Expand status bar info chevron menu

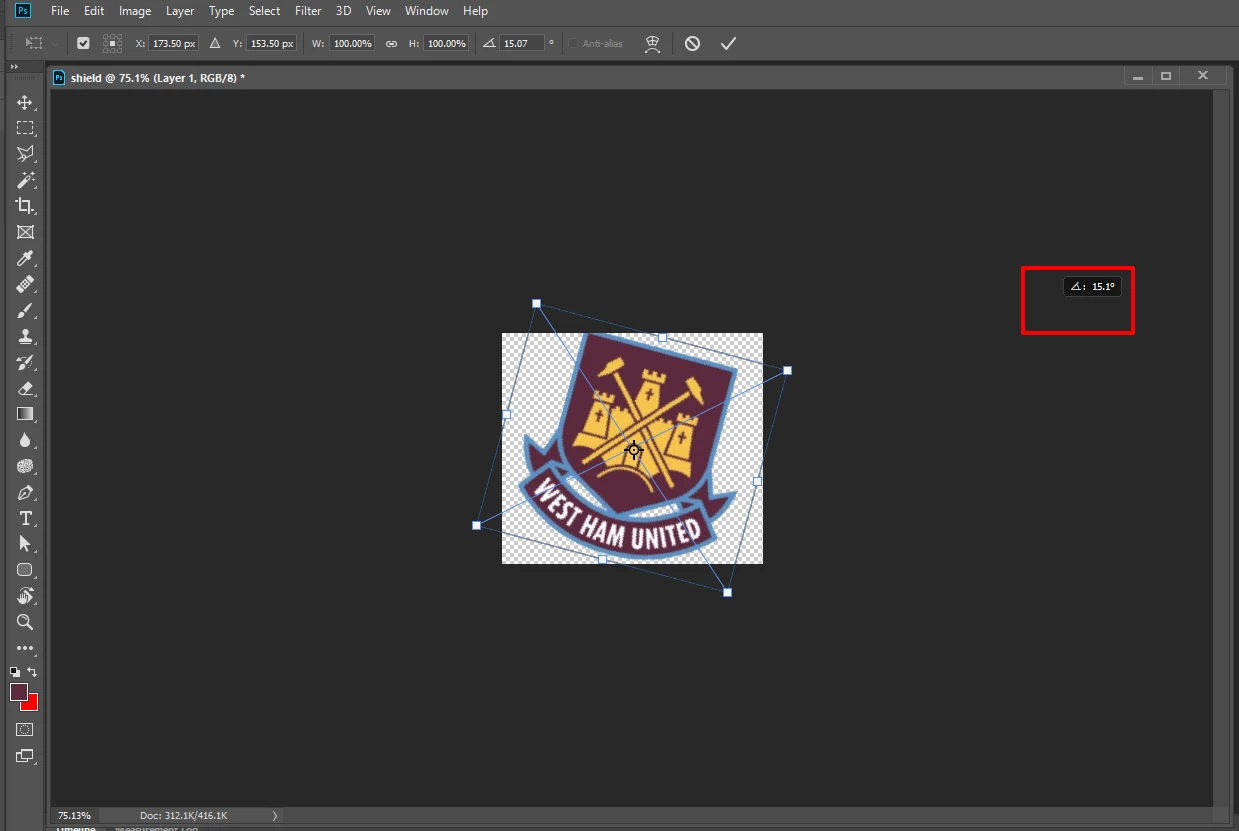click(275, 815)
